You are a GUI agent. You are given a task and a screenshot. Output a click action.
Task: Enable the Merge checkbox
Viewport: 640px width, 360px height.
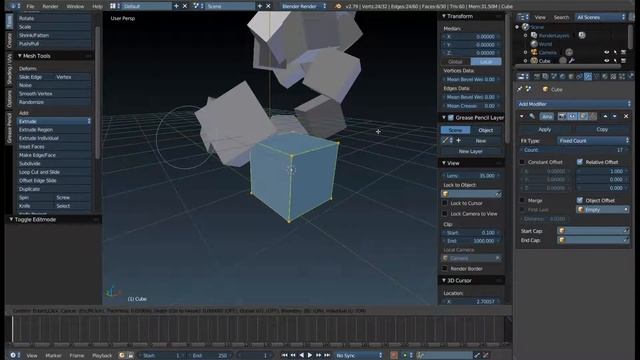(x=522, y=200)
